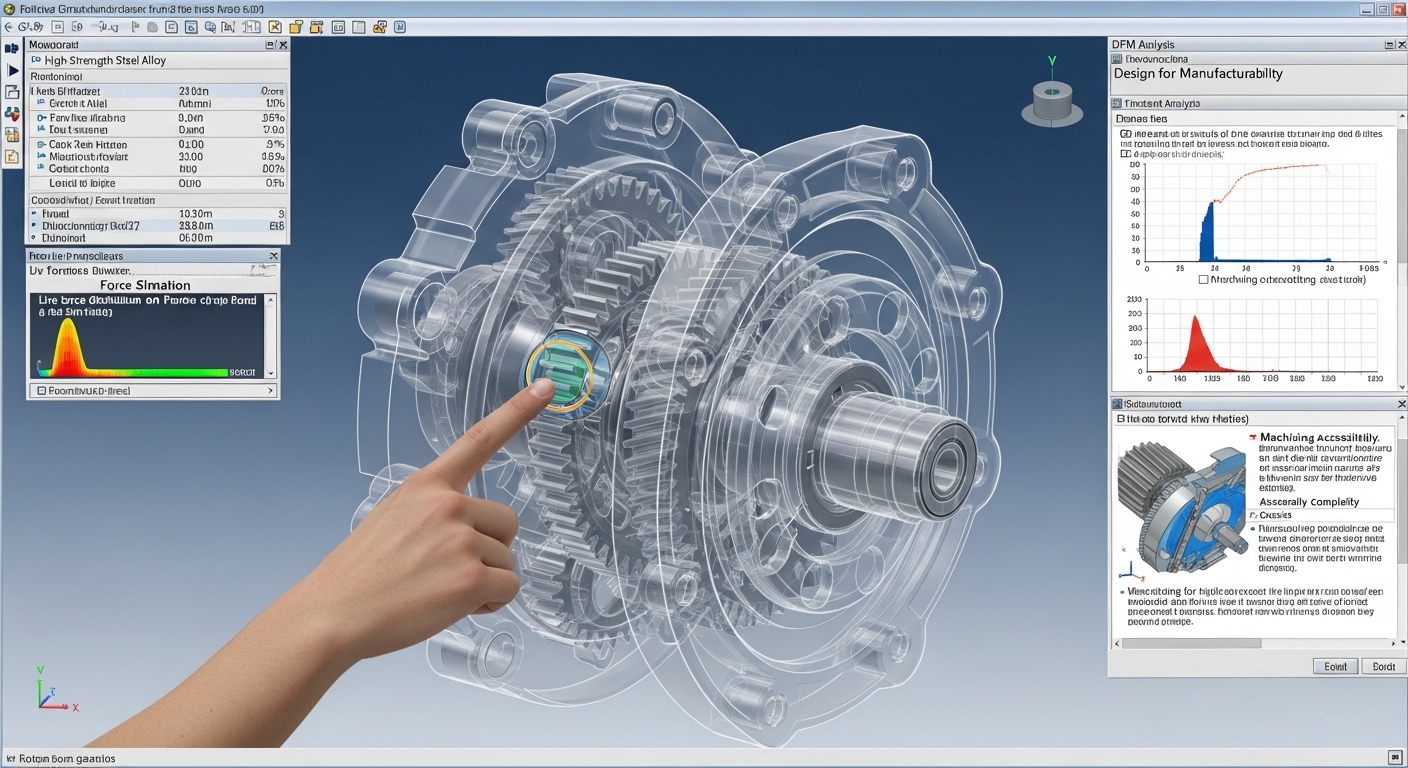Click the bottom orange document icon in left sidebar

point(12,157)
